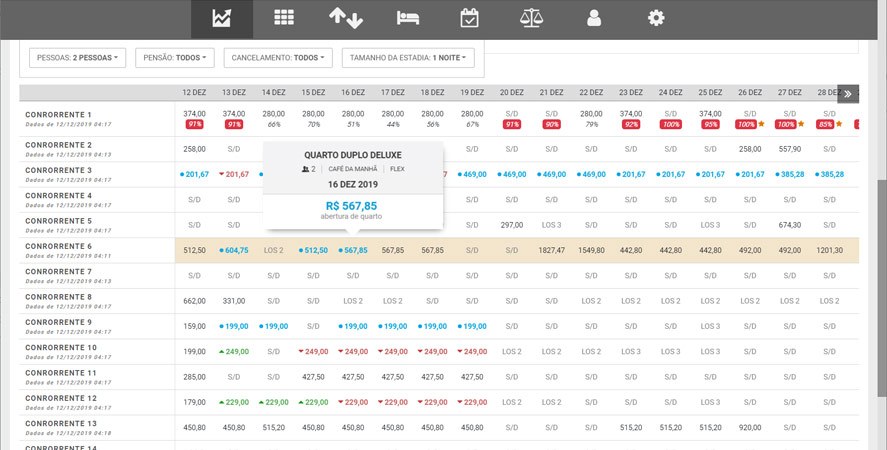Click Conrorrente 10's green 249,00 price
This screenshot has height=450, width=887.
click(233, 352)
